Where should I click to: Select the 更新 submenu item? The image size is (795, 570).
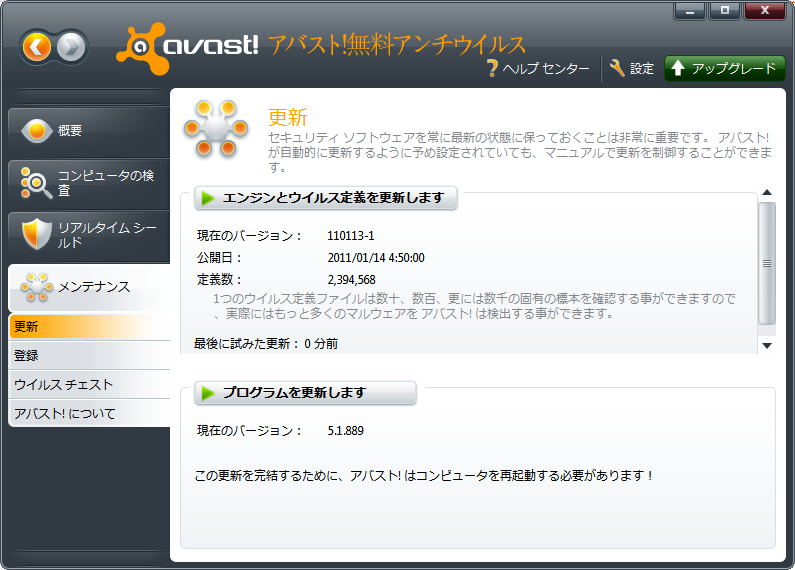(89, 327)
